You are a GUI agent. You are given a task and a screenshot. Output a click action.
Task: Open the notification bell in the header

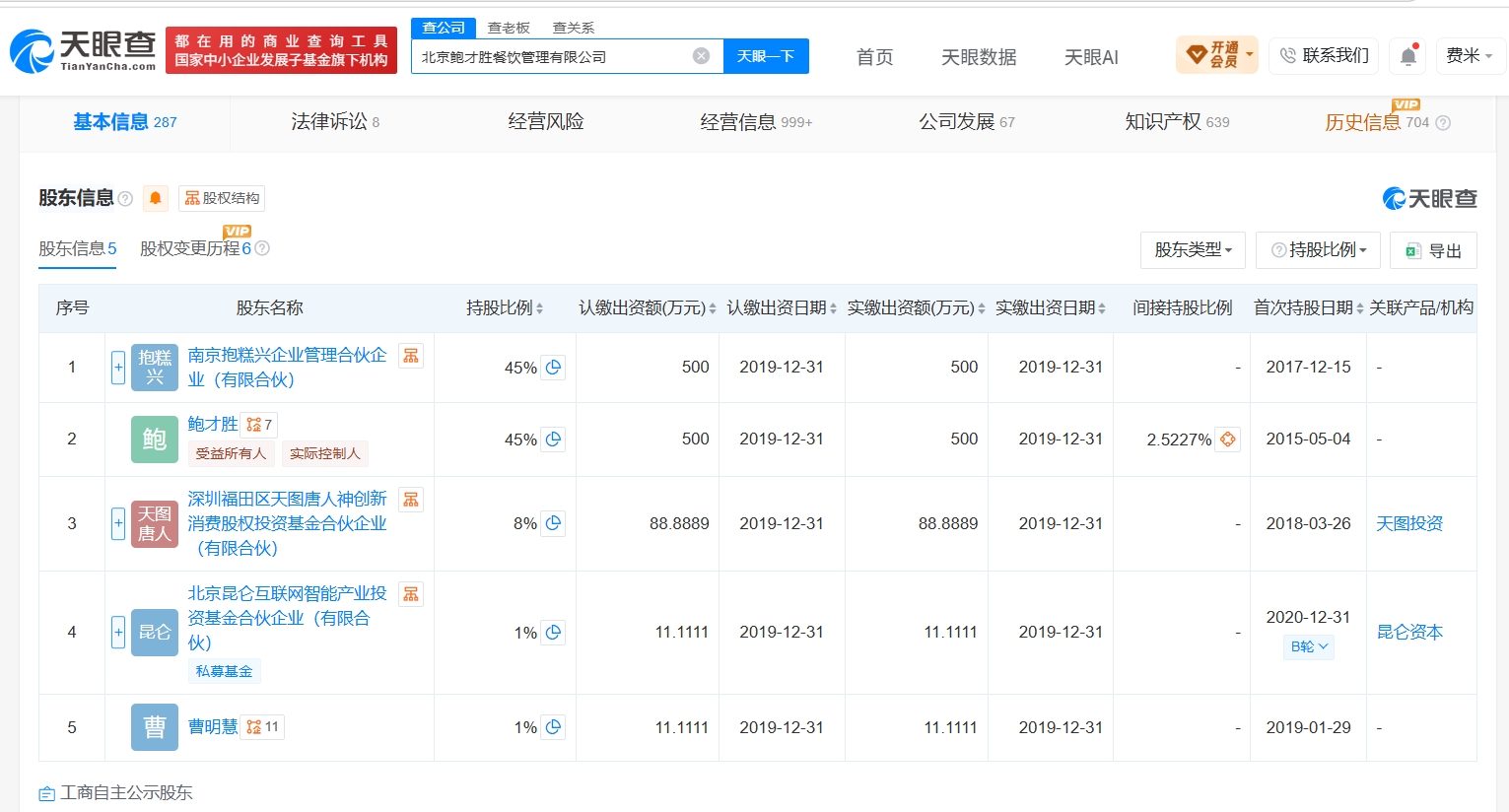(x=1408, y=56)
